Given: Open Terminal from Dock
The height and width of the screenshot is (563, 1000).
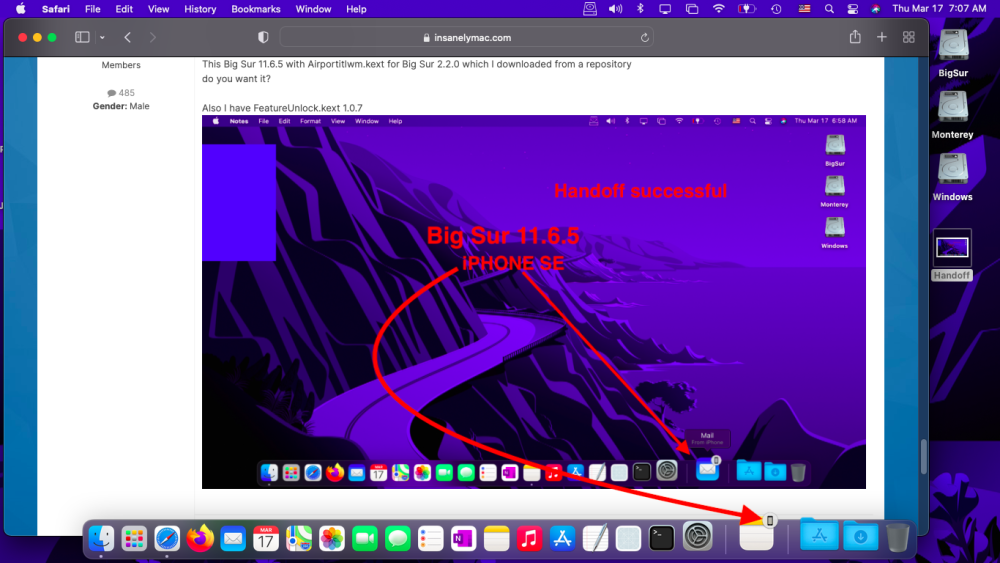Looking at the screenshot, I should pyautogui.click(x=661, y=538).
